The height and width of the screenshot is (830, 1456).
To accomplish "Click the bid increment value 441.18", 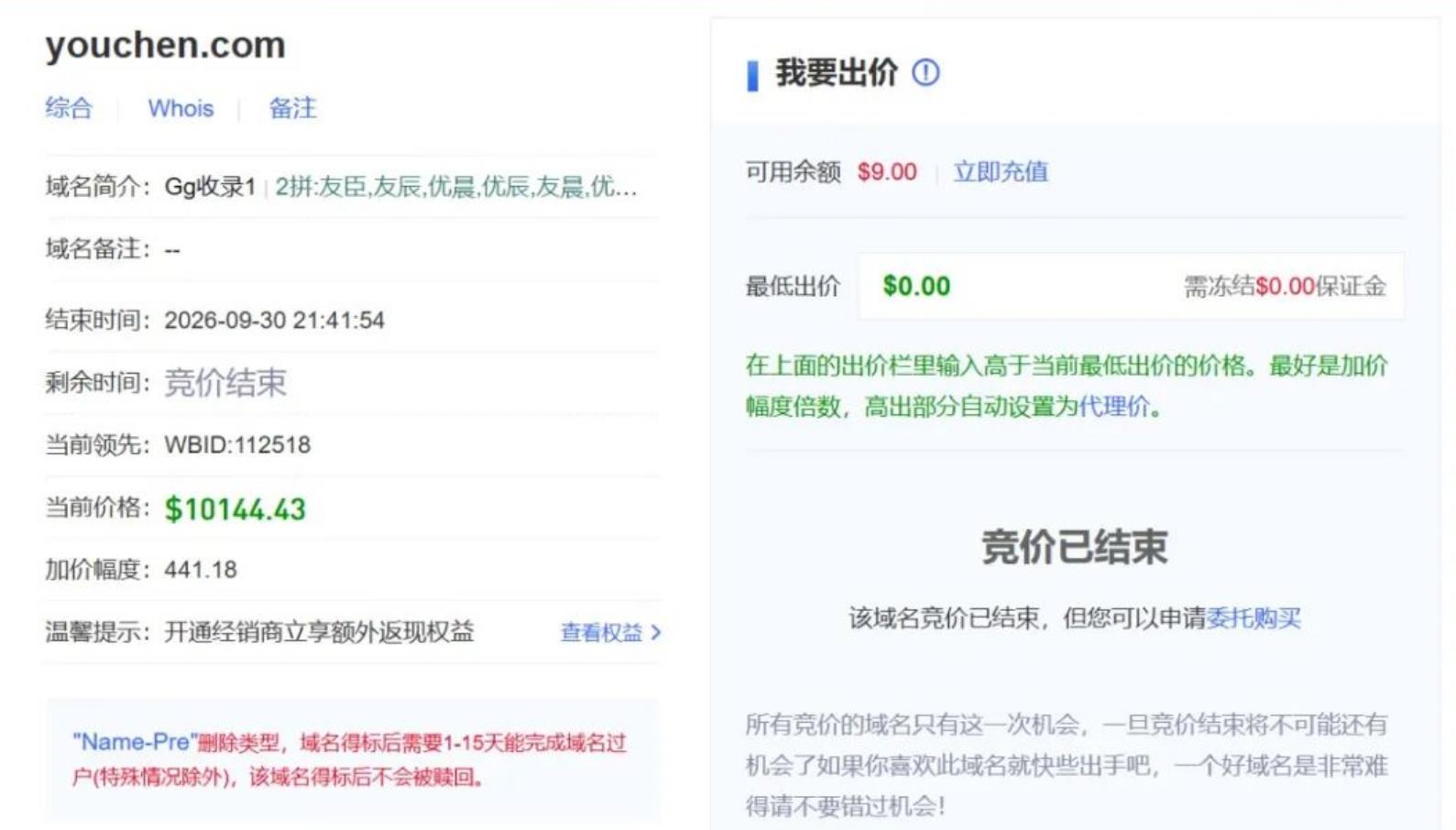I will click(x=201, y=569).
